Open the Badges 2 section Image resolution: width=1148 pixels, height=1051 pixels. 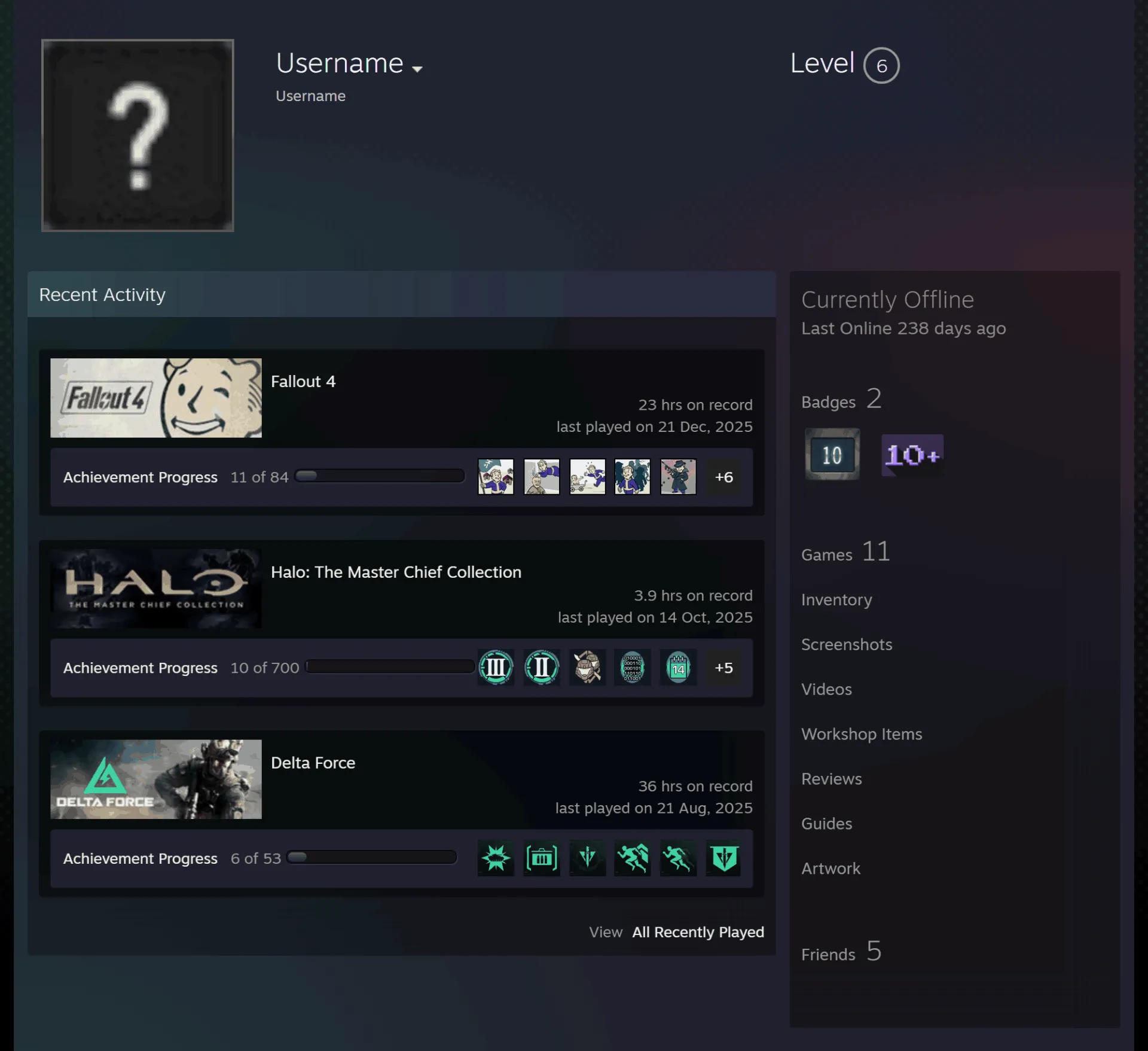[841, 400]
